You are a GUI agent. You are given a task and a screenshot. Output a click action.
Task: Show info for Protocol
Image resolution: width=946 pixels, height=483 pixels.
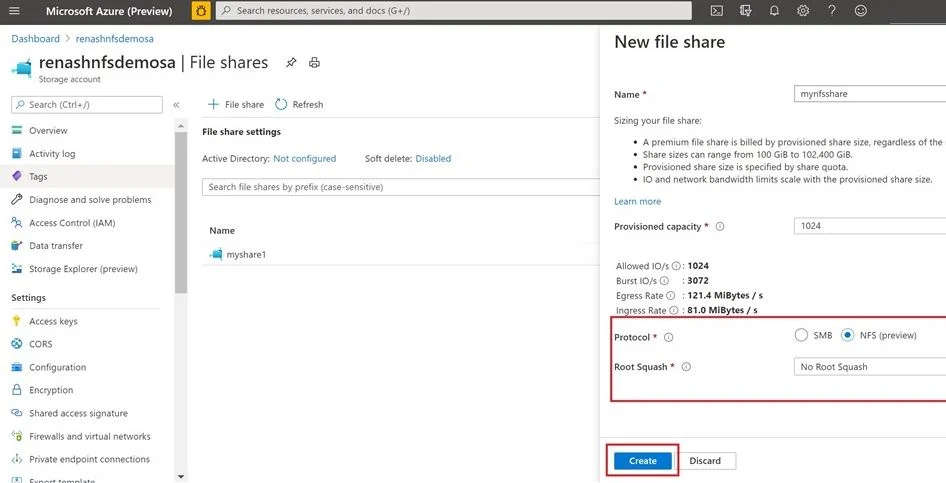[x=668, y=338]
